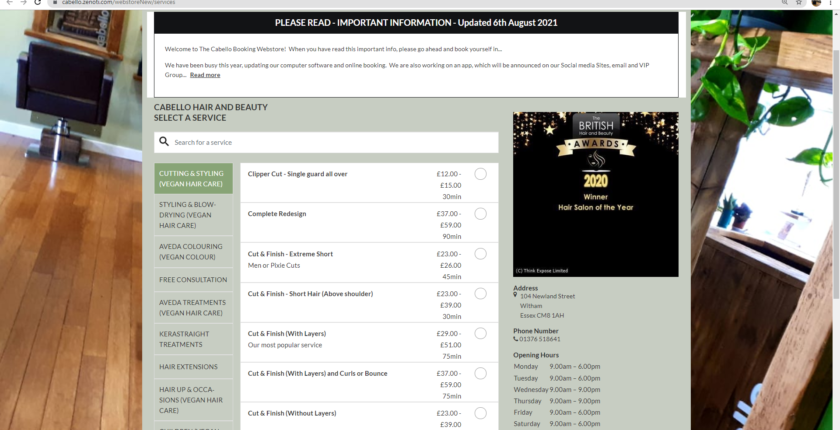Open the Aveda Colouring category
Image resolution: width=840 pixels, height=430 pixels.
pyautogui.click(x=193, y=252)
